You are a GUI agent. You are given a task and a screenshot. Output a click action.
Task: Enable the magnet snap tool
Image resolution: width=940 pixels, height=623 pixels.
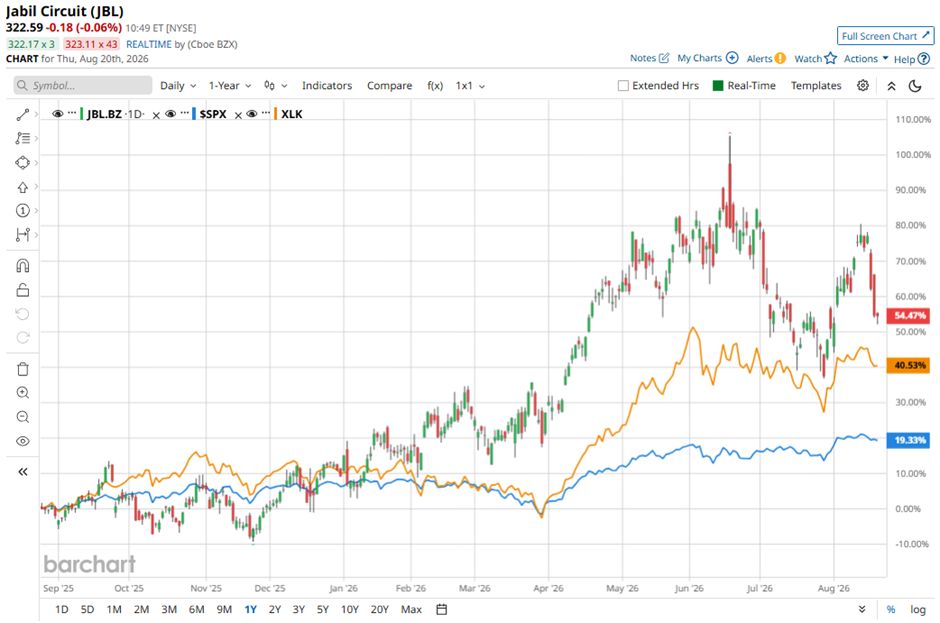[x=23, y=266]
